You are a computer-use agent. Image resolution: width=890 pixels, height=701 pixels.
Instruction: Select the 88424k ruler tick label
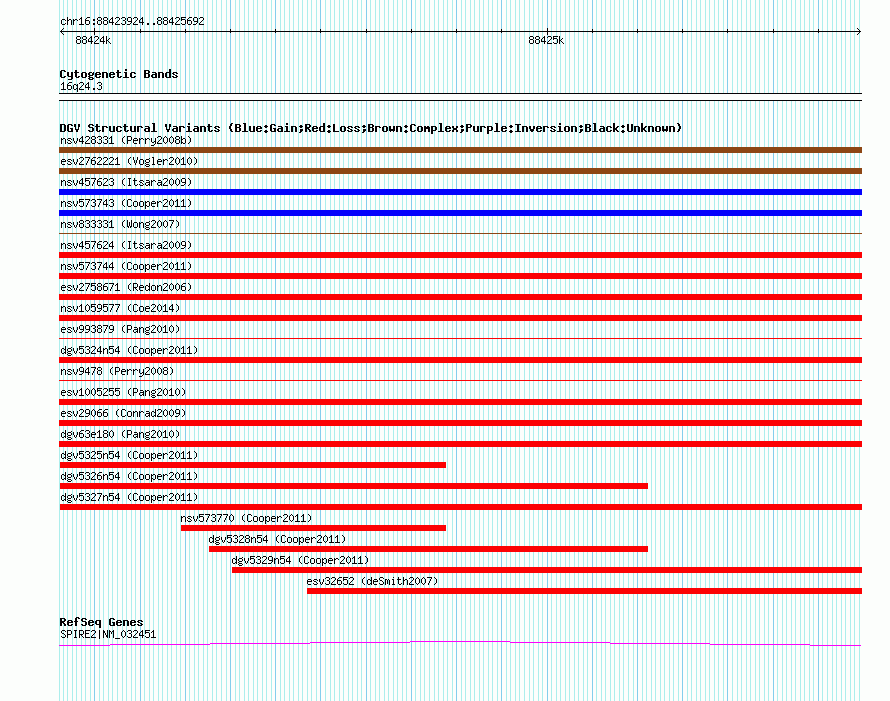(x=93, y=40)
